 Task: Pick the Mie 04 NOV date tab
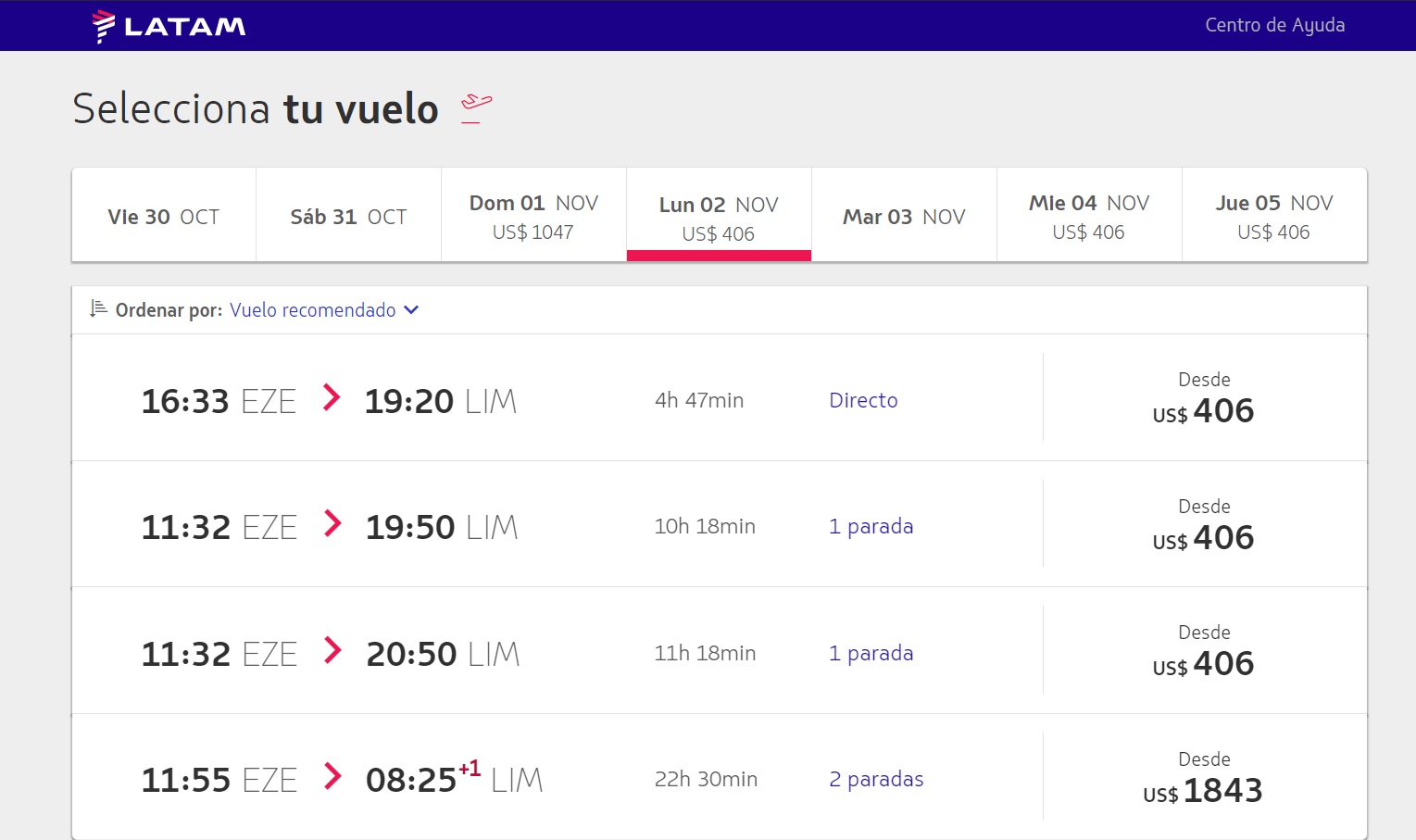click(x=1090, y=215)
